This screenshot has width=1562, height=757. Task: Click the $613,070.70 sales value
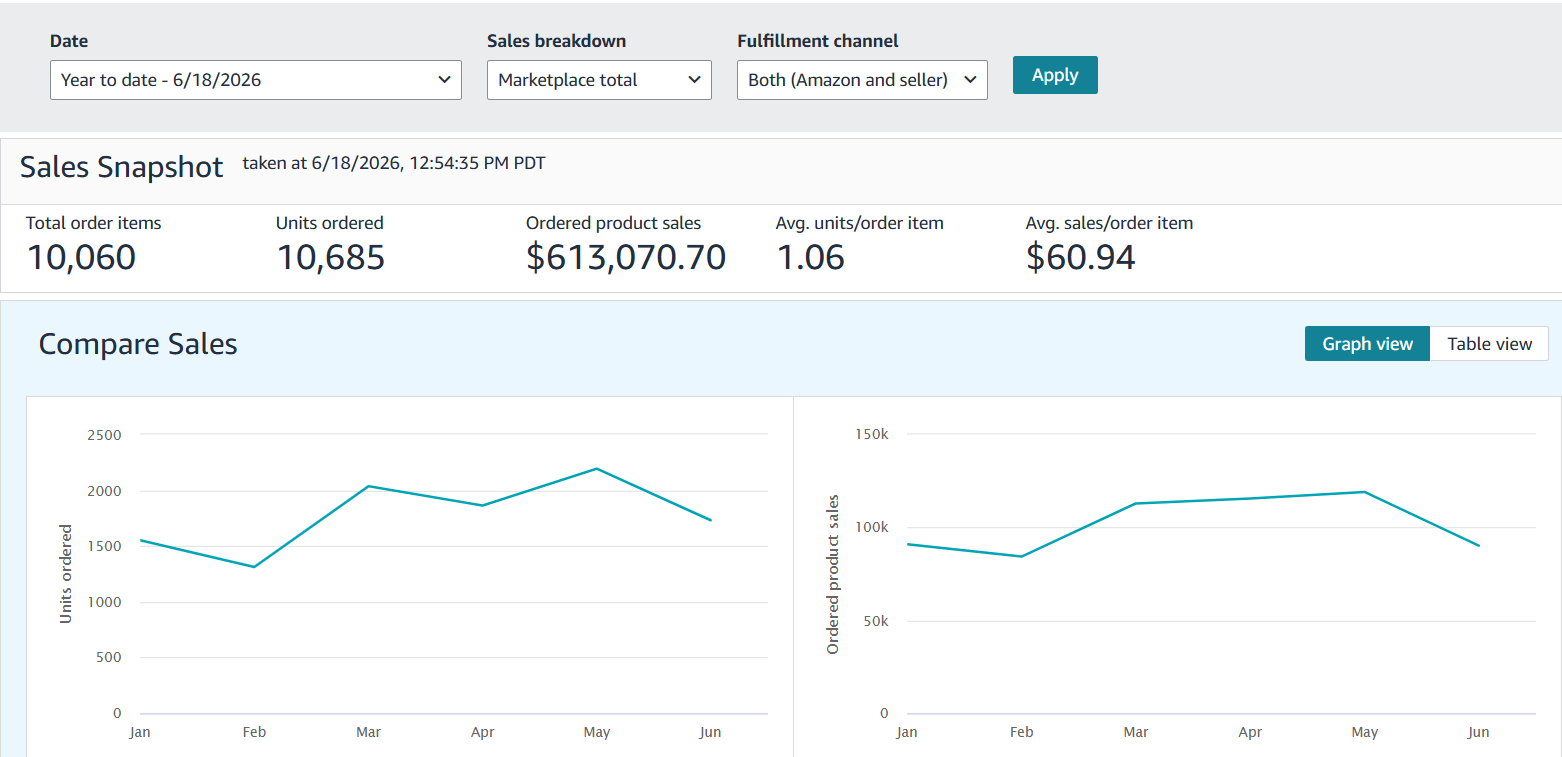626,257
